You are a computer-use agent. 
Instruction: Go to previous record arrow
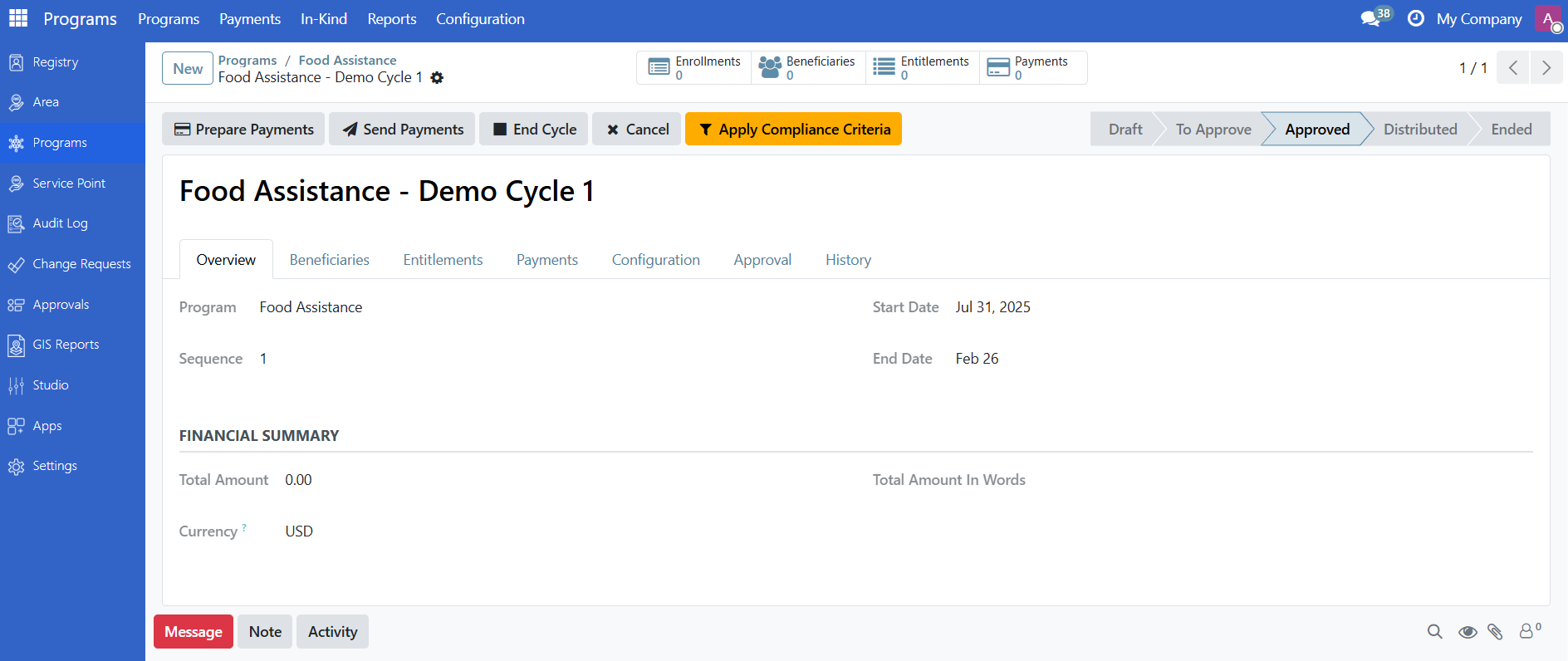pos(1513,68)
